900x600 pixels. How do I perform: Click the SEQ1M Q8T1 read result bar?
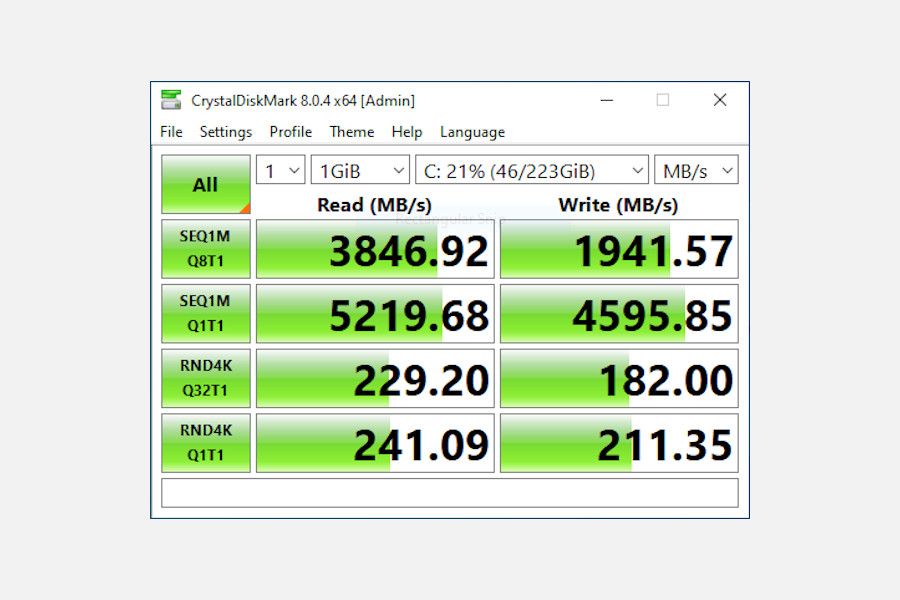[375, 248]
